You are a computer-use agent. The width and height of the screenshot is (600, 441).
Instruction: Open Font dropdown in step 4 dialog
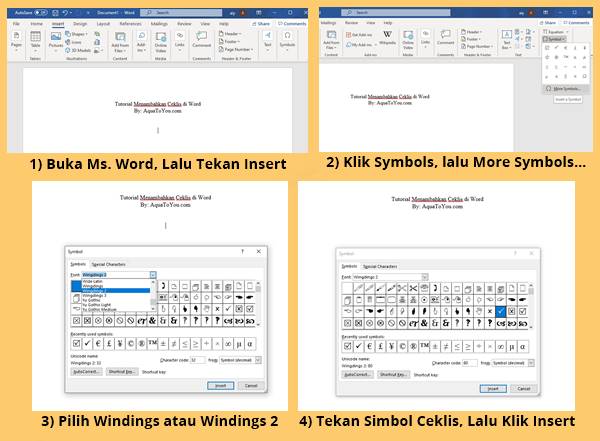[425, 277]
